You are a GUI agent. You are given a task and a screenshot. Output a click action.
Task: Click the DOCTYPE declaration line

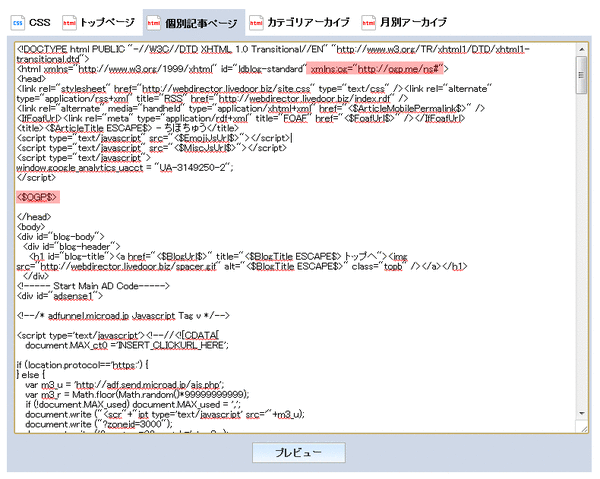[273, 54]
